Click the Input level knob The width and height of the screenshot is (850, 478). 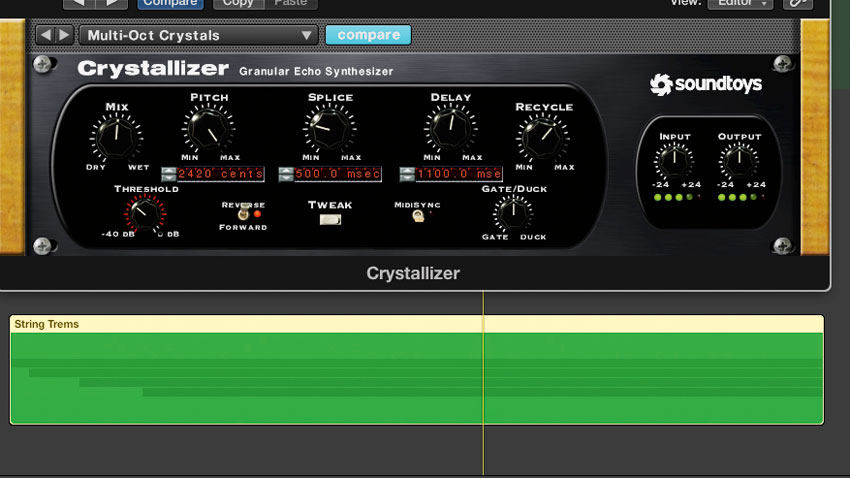(674, 161)
